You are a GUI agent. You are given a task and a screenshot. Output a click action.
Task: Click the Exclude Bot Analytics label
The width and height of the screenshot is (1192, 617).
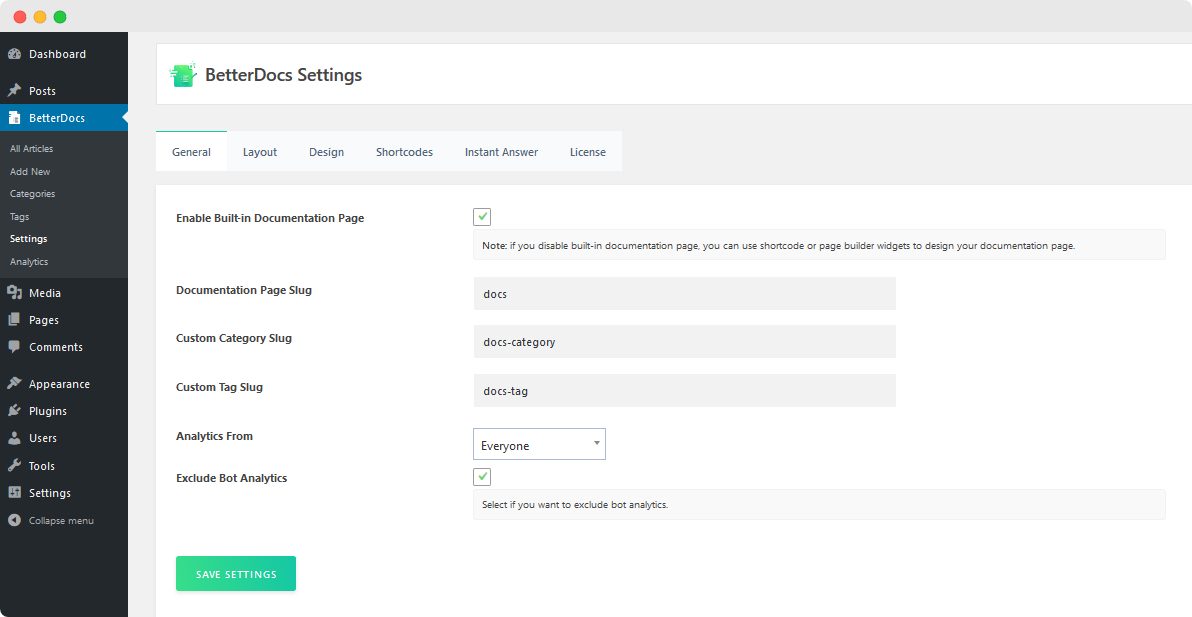click(231, 478)
